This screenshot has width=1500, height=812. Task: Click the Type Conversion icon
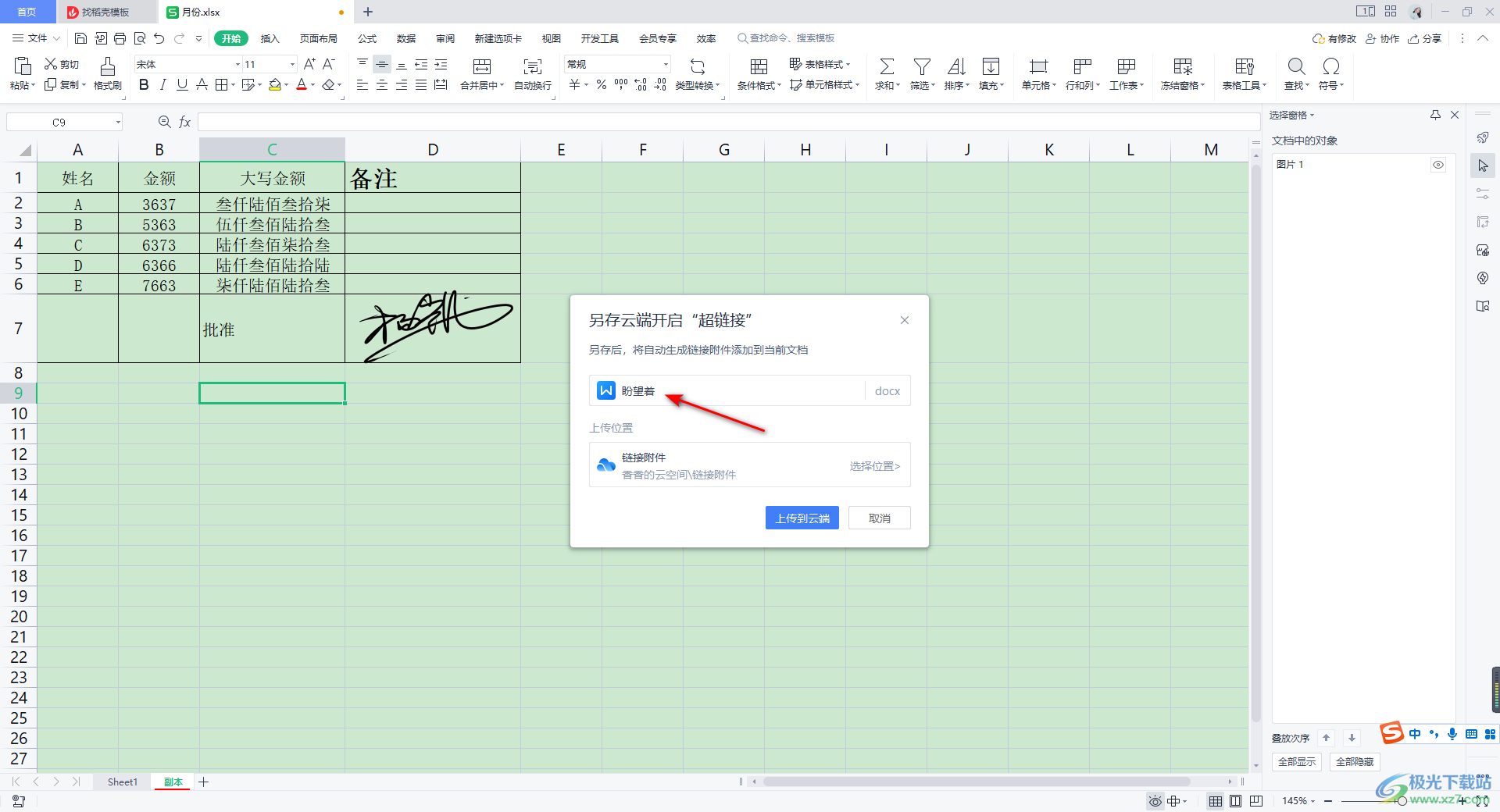698,66
